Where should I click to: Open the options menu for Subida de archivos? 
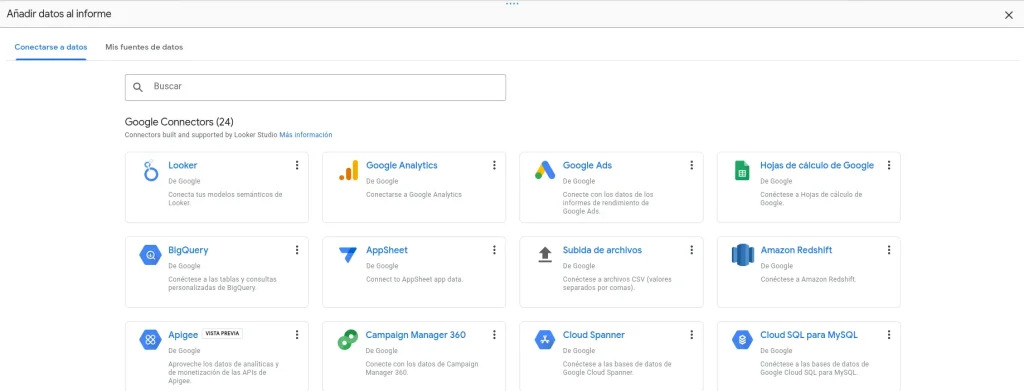tap(692, 250)
